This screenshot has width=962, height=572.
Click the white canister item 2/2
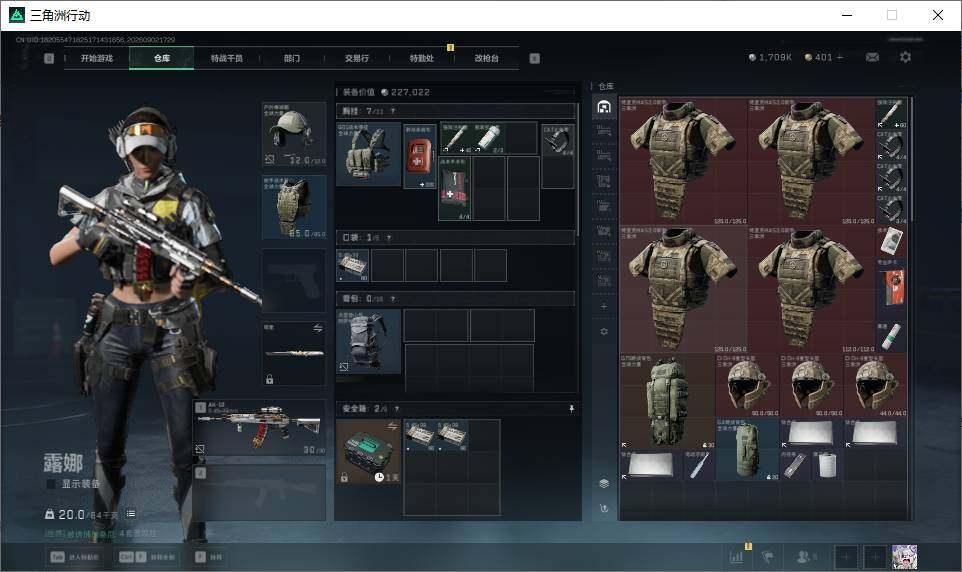[488, 138]
